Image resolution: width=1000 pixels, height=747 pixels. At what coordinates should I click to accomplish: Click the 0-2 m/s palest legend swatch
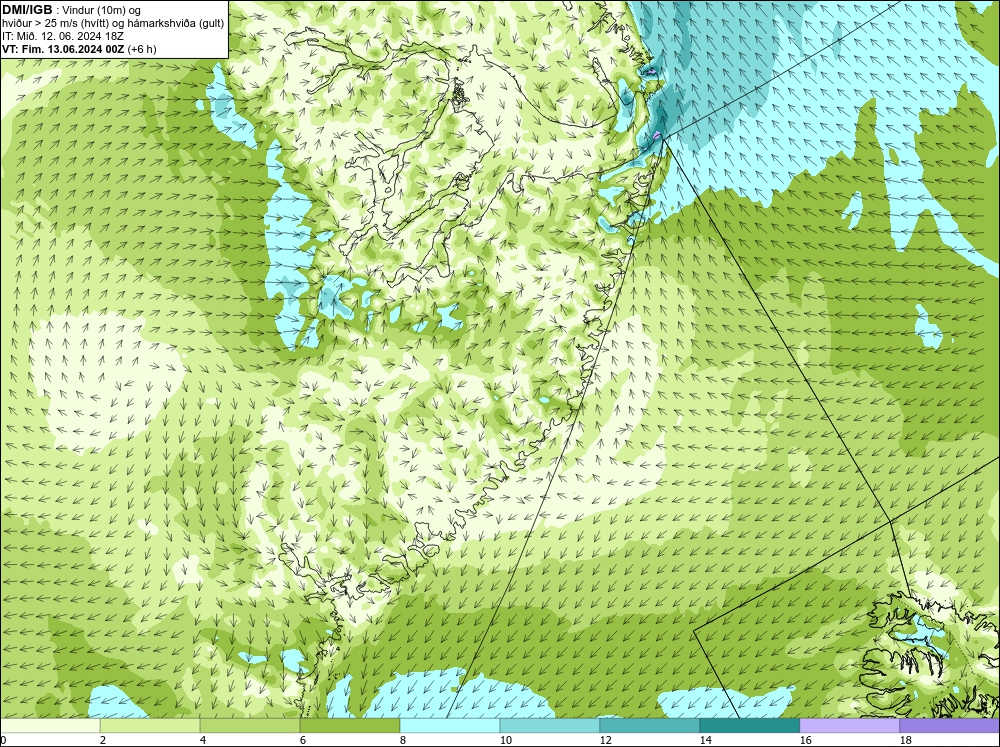50,725
